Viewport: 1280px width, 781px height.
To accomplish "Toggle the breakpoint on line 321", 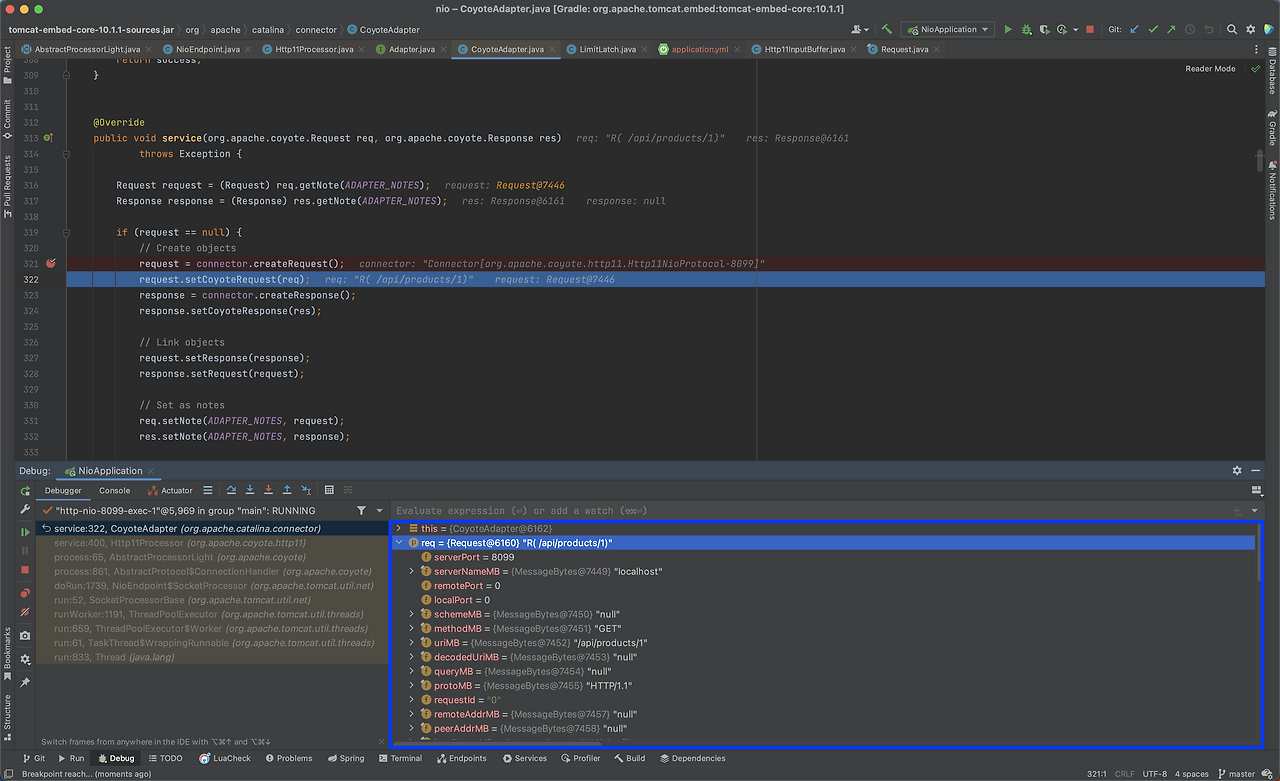I will pyautogui.click(x=50, y=264).
